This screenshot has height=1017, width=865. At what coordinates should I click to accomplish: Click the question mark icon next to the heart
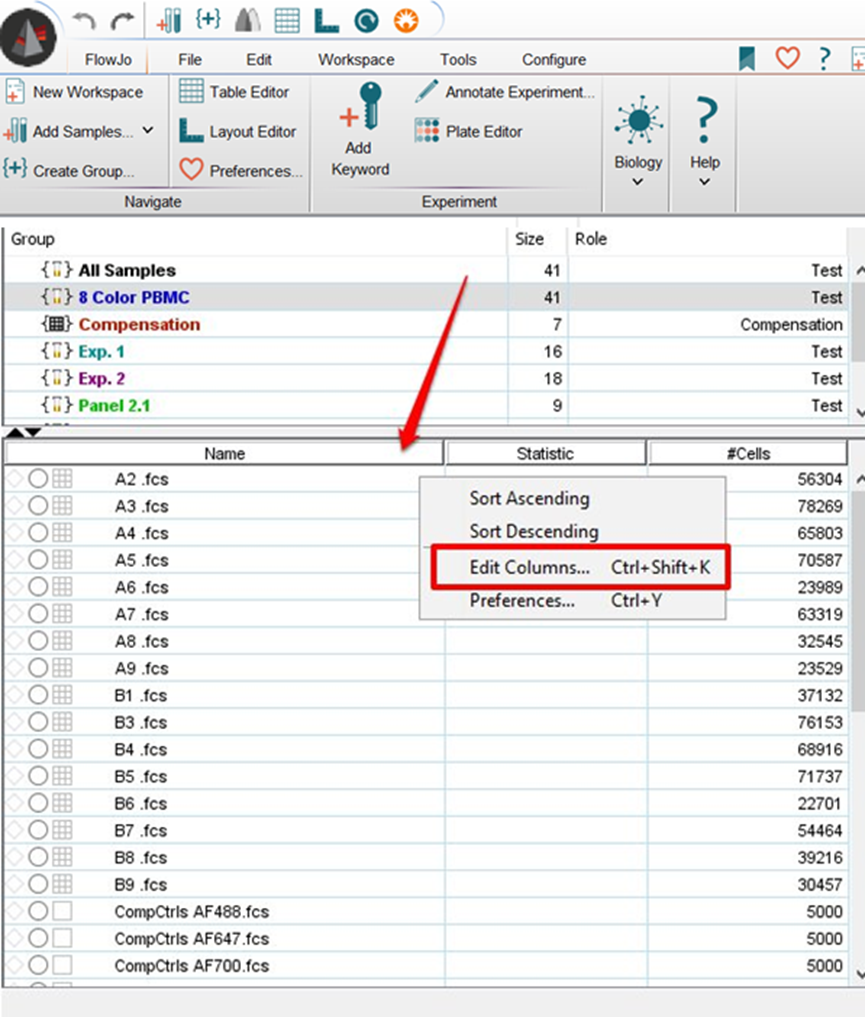[824, 58]
